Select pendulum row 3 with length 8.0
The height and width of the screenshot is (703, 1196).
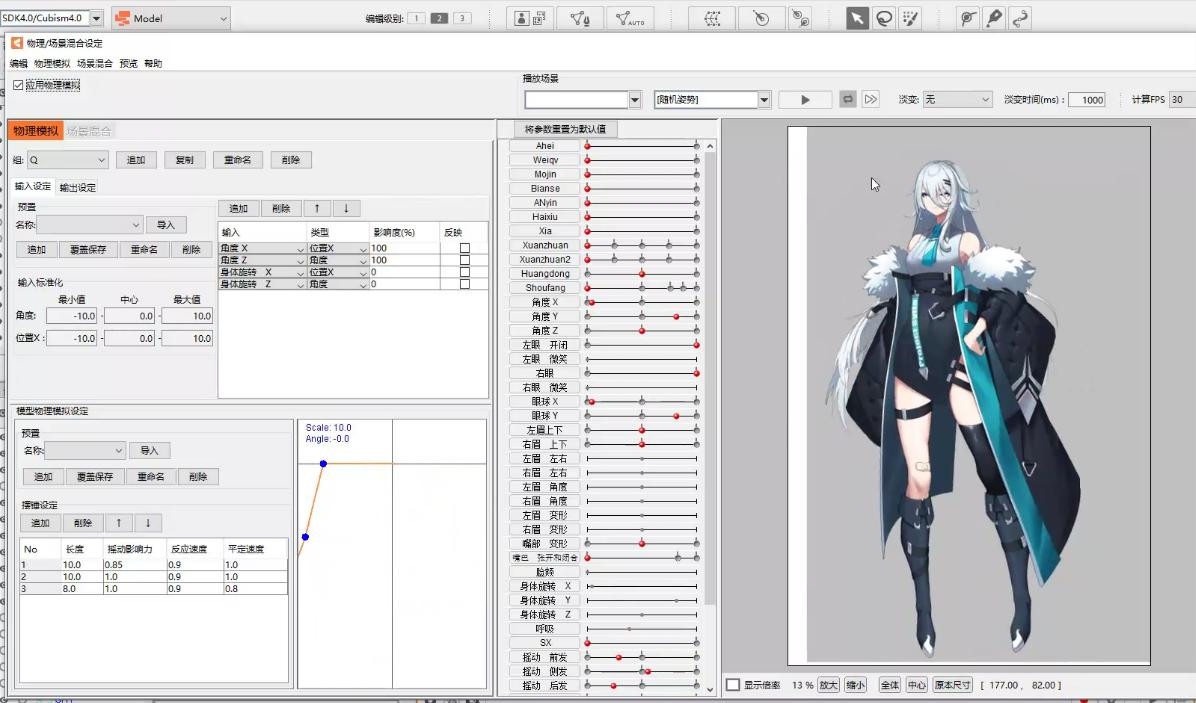(153, 589)
